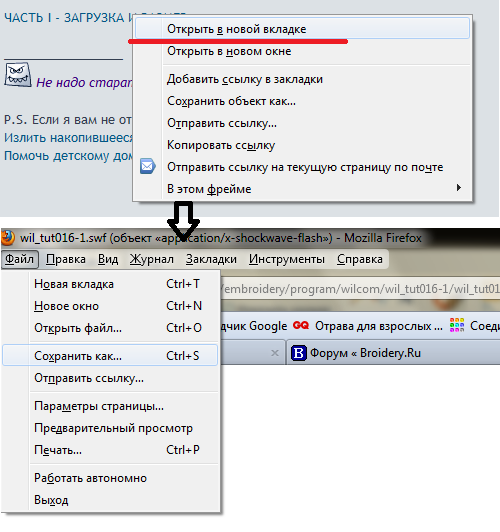This screenshot has height=532, width=500.
Task: Open the Закладки menu
Action: [211, 259]
